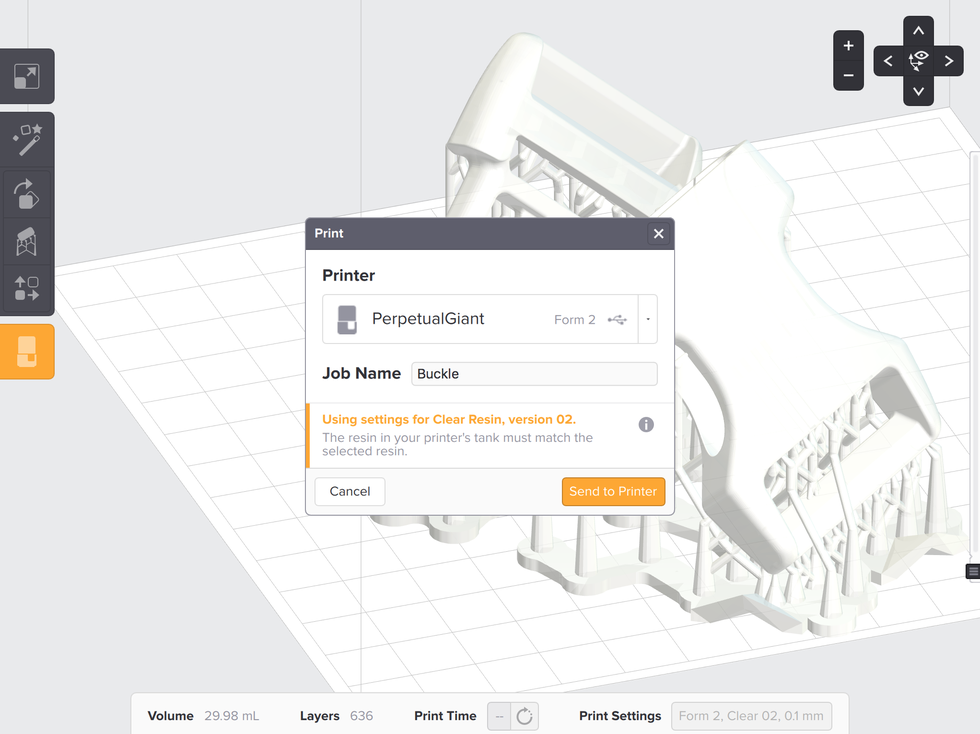The image size is (980, 734).
Task: Open the One-Click Print magic wand
Action: coord(26,140)
